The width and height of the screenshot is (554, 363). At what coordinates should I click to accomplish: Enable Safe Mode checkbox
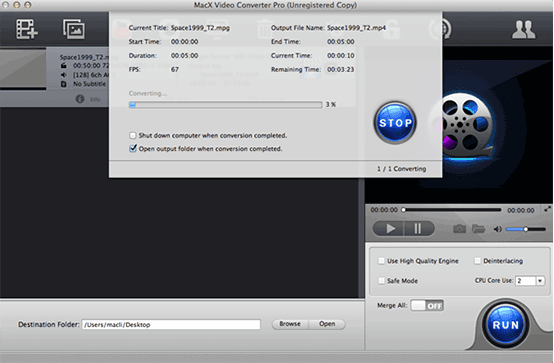point(381,281)
